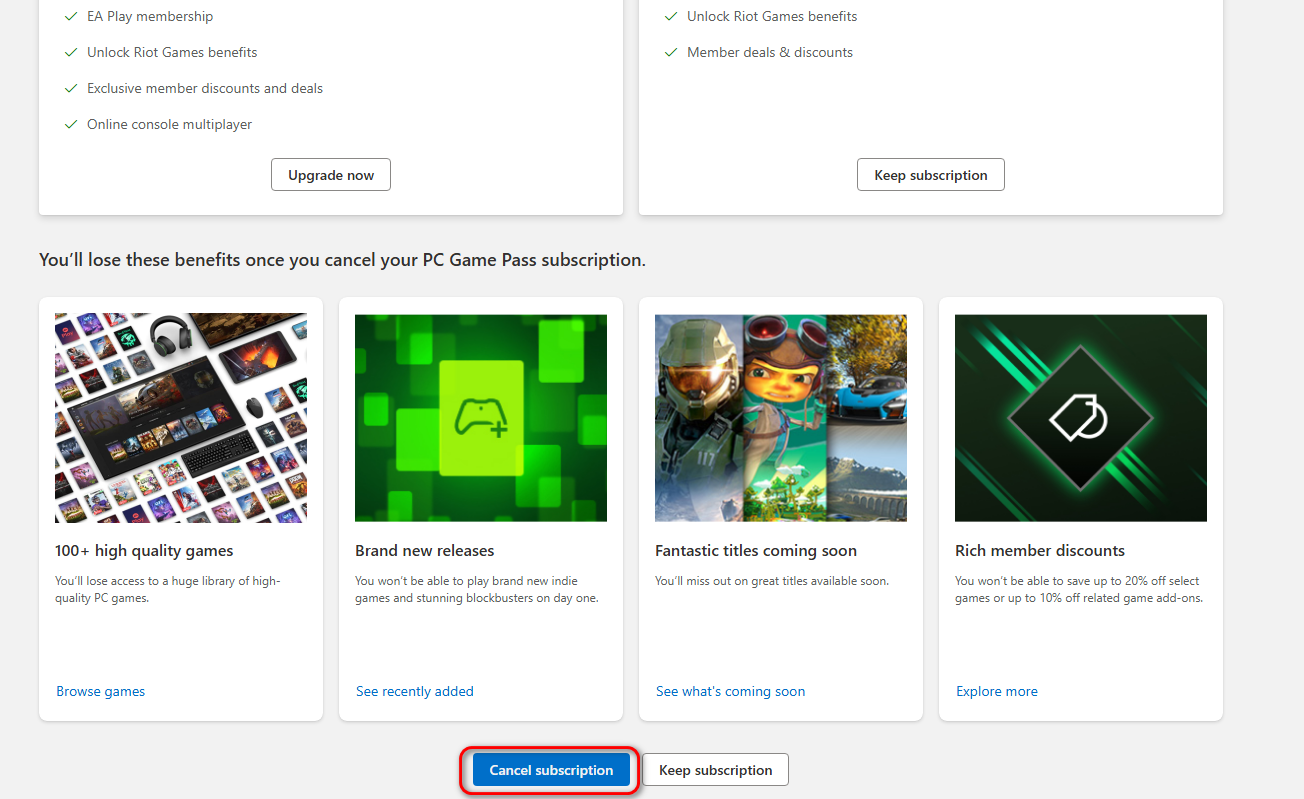Visit the Explore more link
The width and height of the screenshot is (1304, 799).
(997, 691)
